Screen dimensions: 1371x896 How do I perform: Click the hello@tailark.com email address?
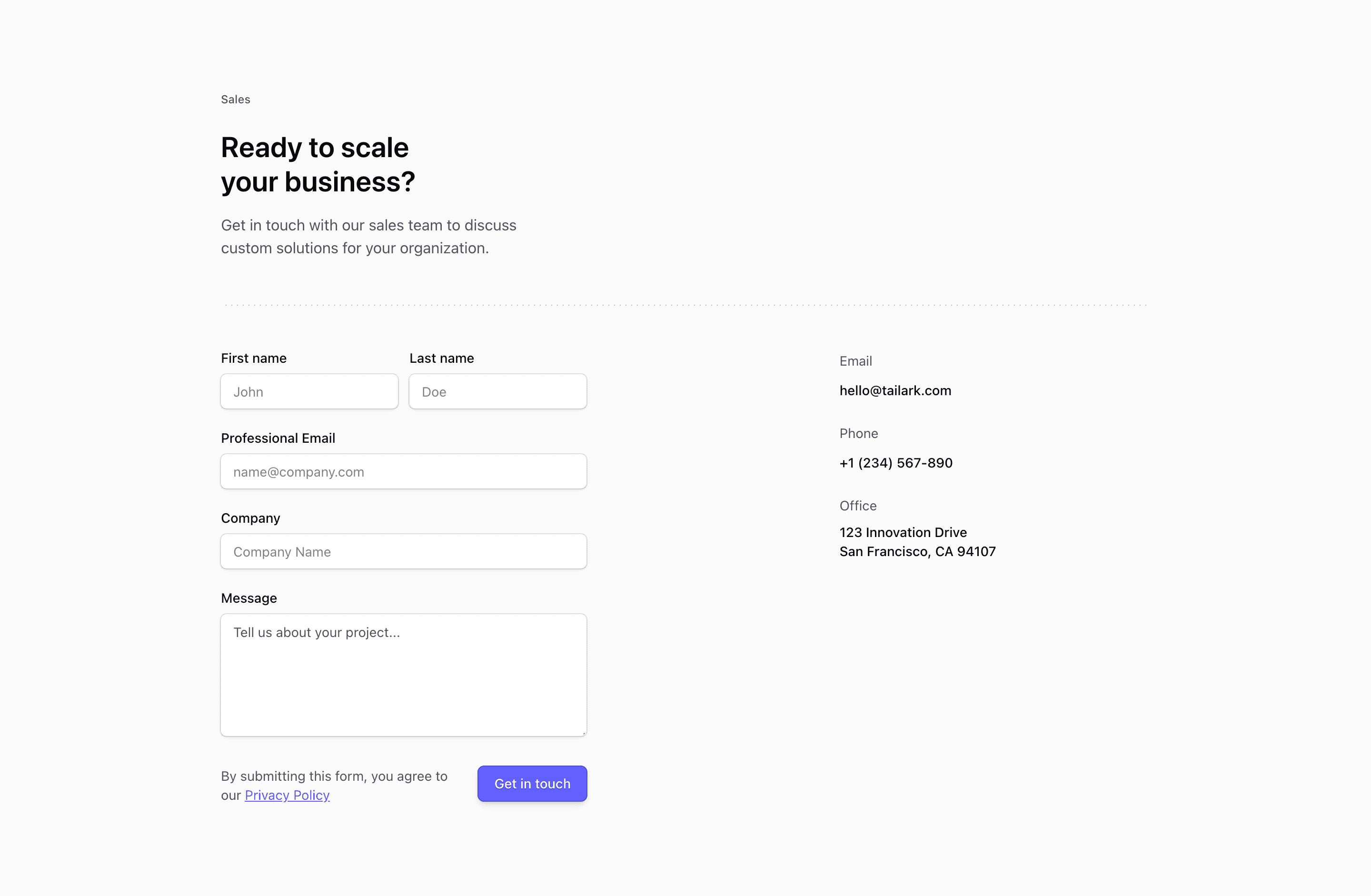pos(895,391)
